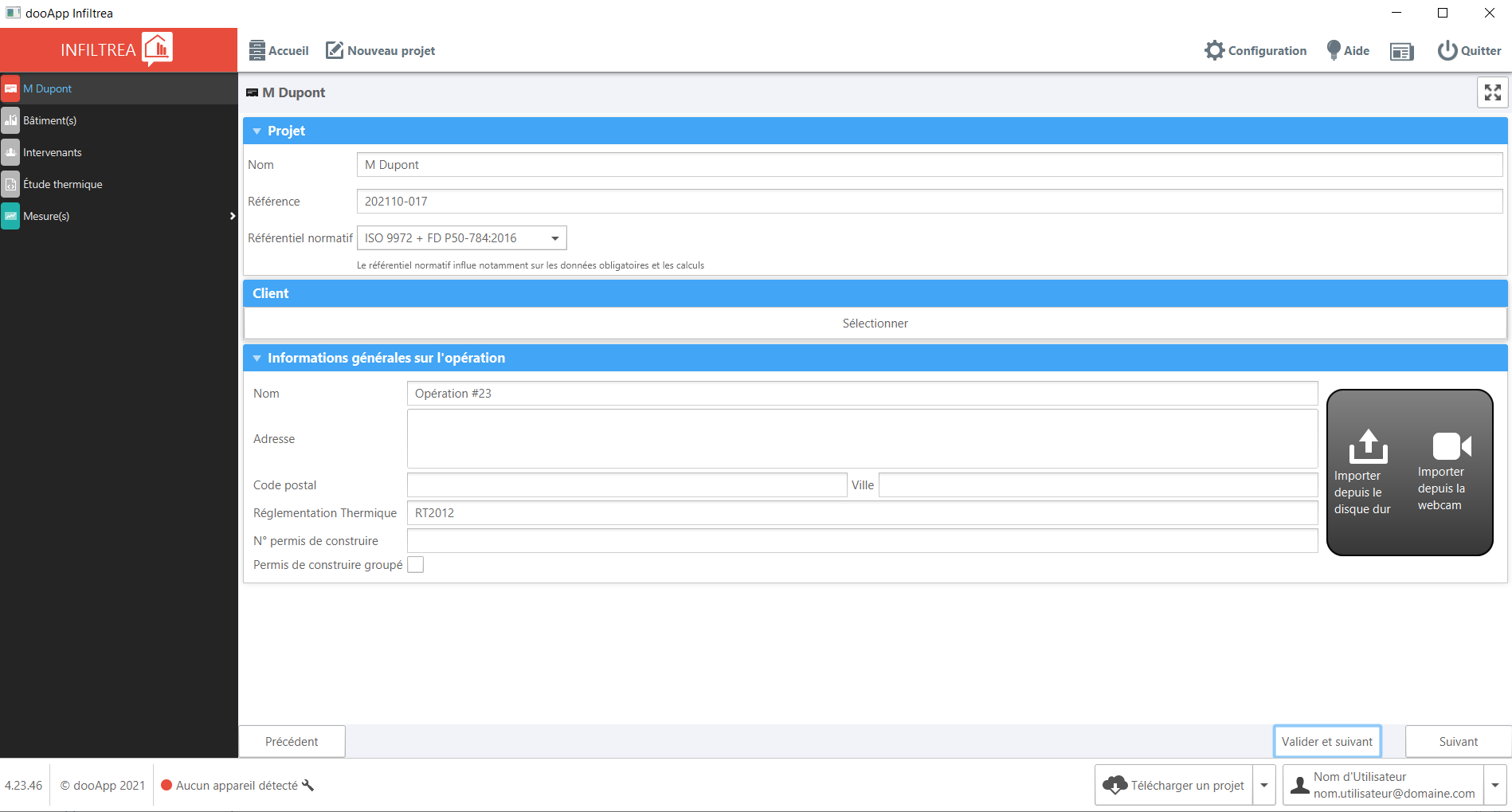Viewport: 1512px width, 812px height.
Task: Click the upload icon for disk import
Action: coord(1368,446)
